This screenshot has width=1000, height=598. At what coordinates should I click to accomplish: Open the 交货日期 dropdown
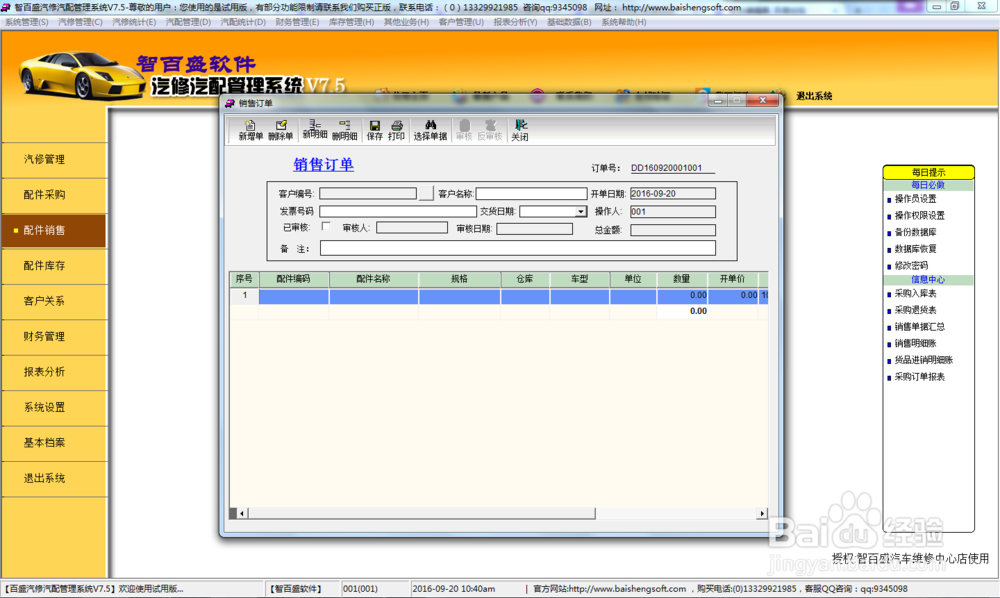(x=580, y=212)
